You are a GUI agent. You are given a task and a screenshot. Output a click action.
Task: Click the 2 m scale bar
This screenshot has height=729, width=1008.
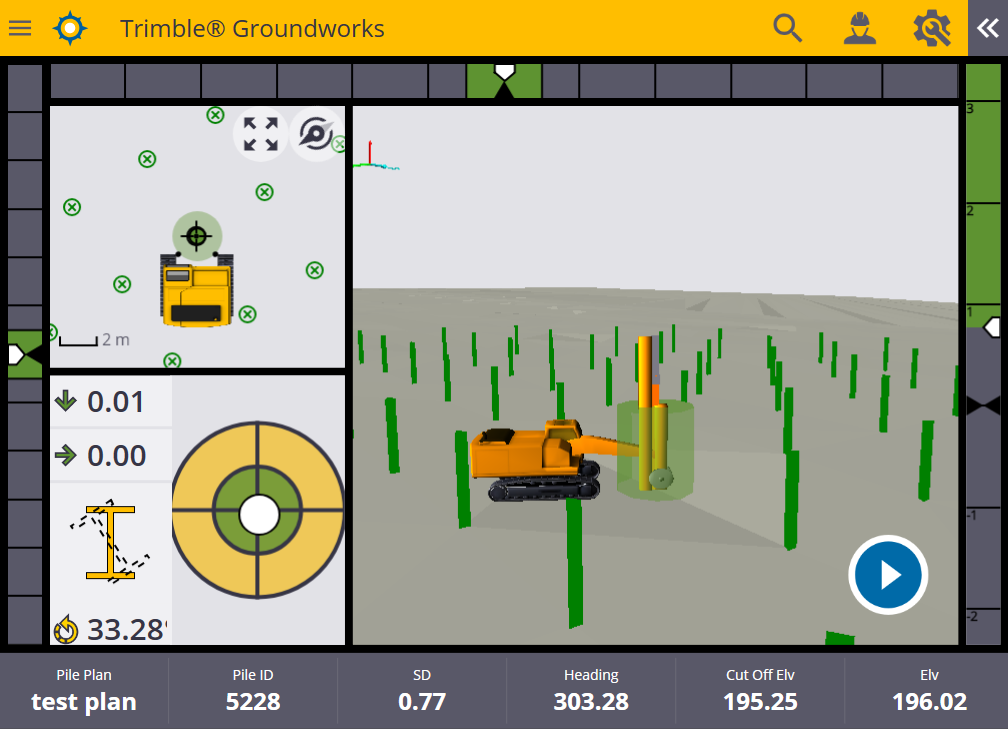tap(94, 340)
